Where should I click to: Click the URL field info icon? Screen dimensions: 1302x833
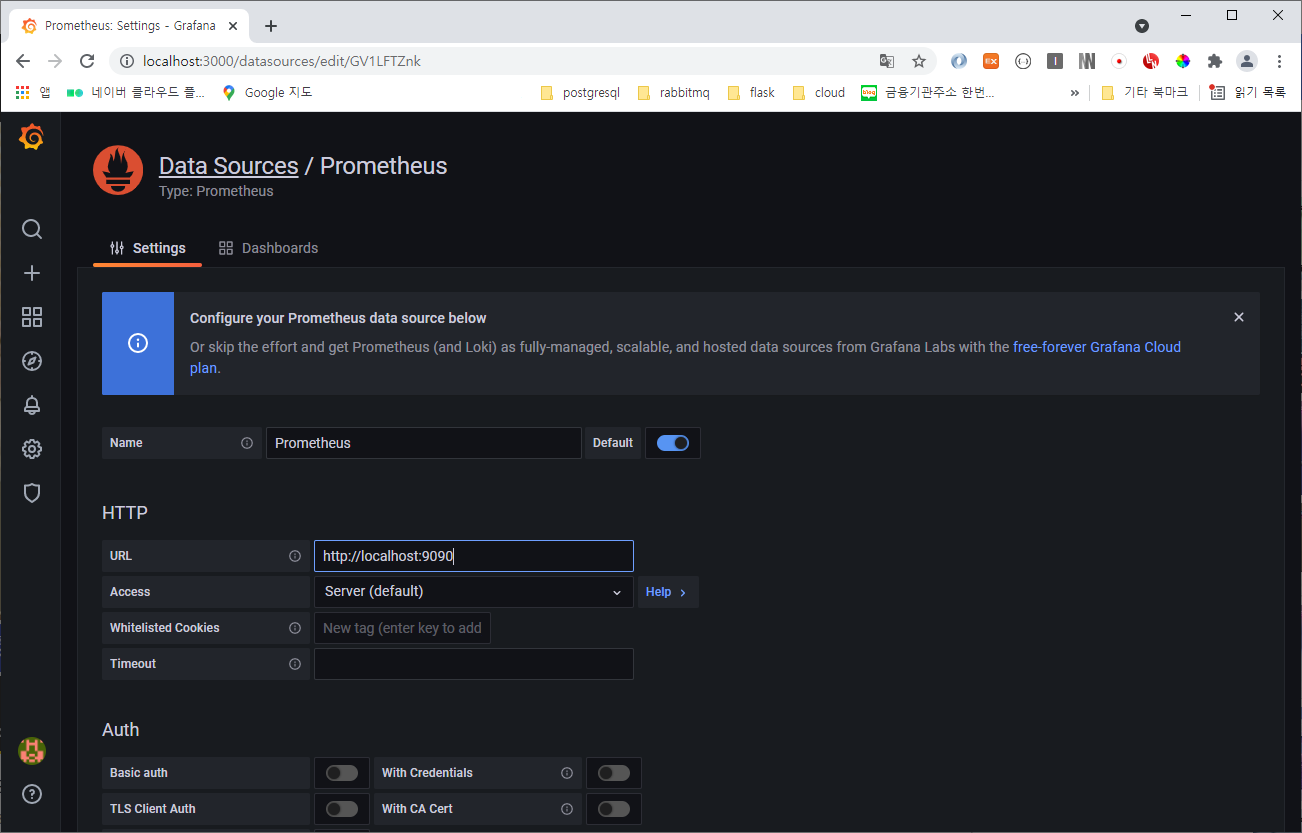pyautogui.click(x=295, y=556)
